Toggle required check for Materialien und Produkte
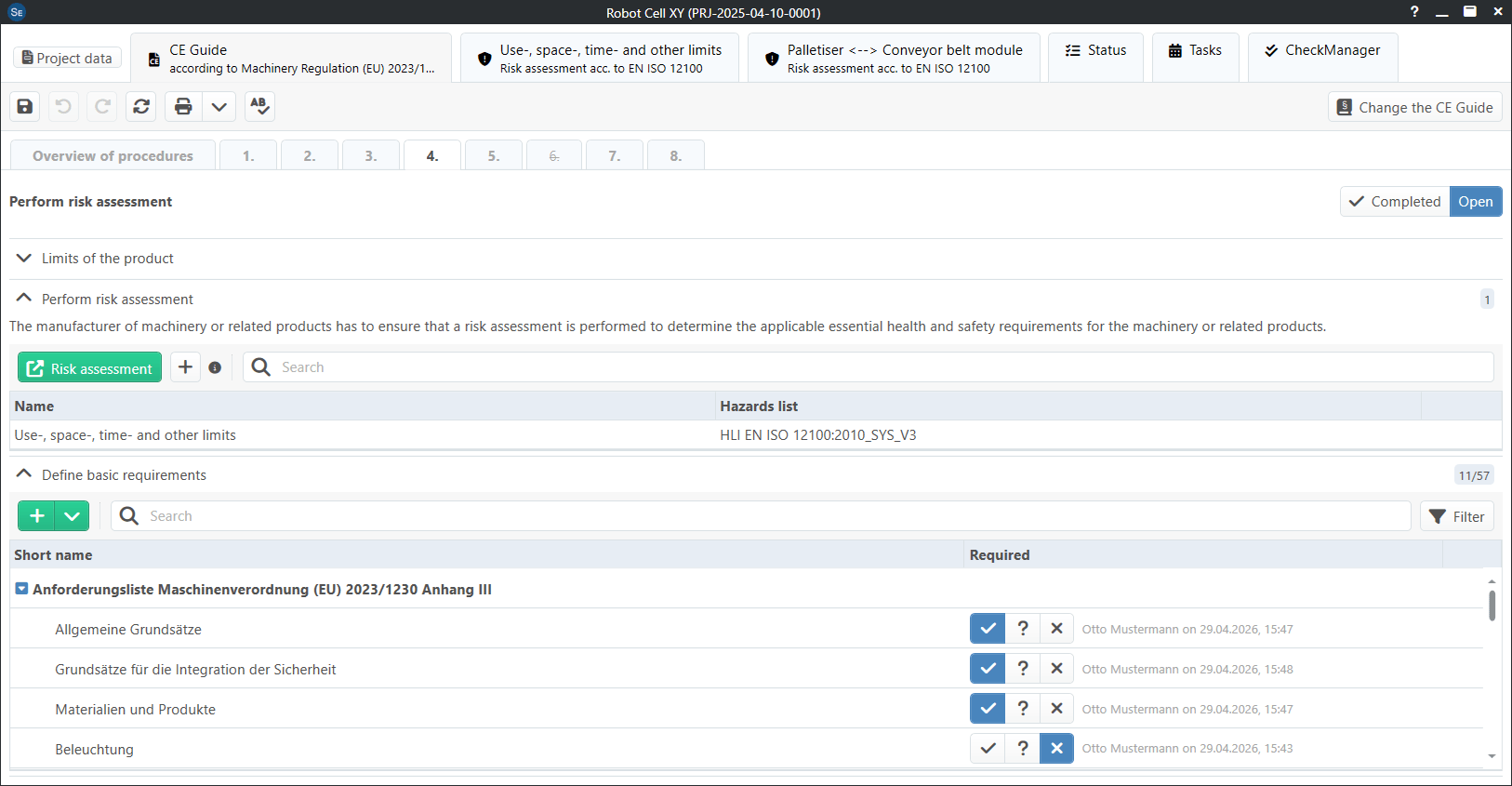This screenshot has width=1512, height=786. coord(988,709)
